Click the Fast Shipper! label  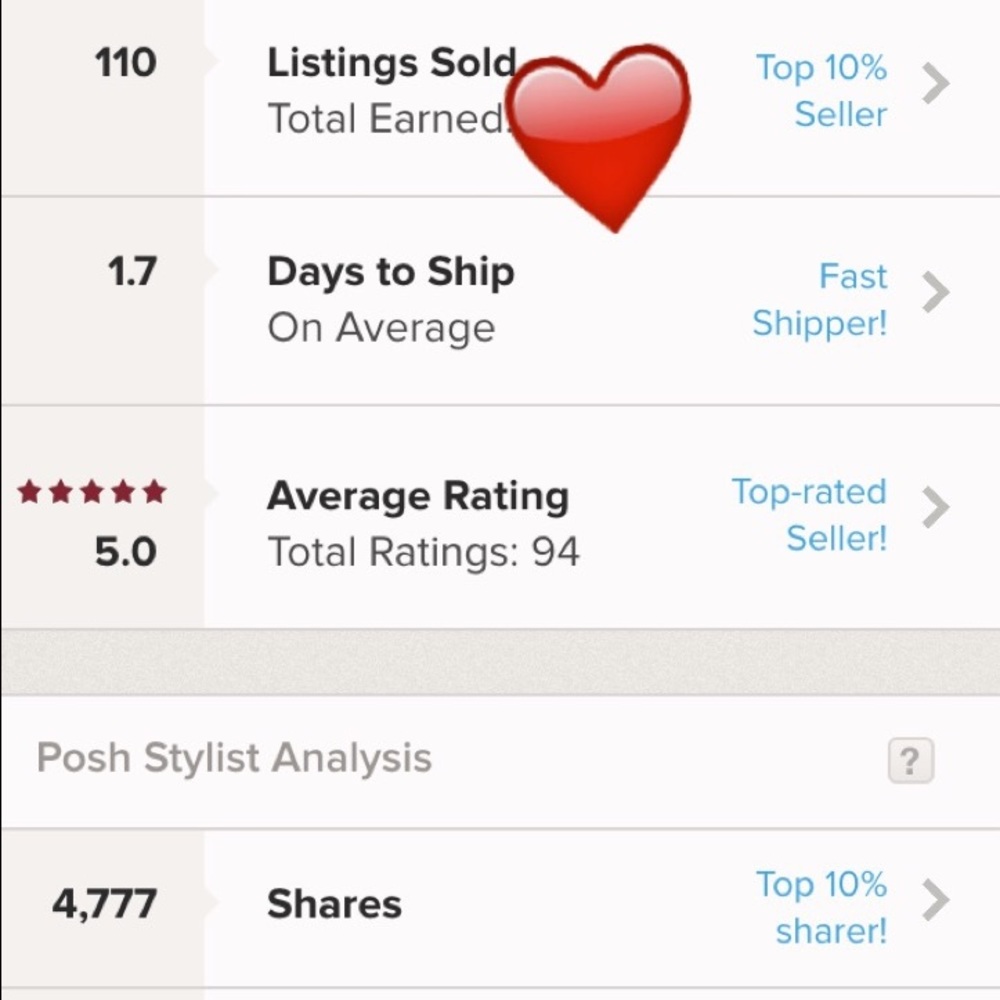[x=822, y=300]
